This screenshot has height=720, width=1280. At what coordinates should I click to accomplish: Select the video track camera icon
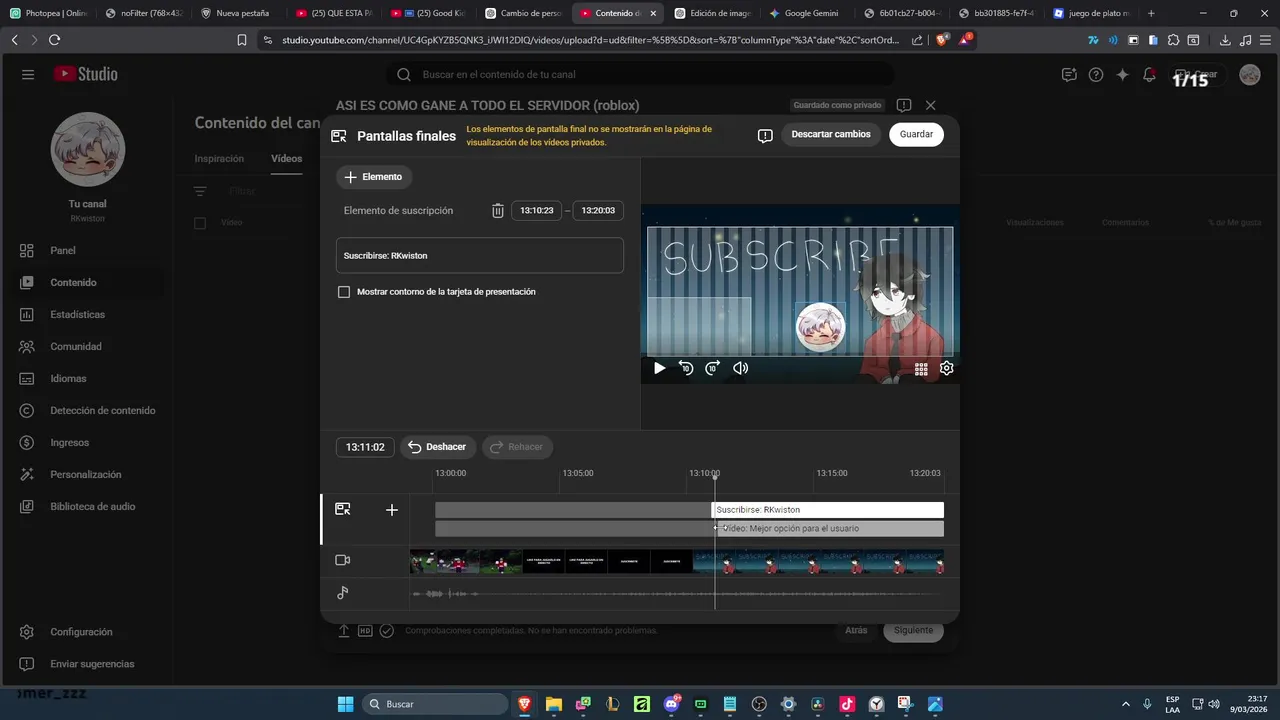[x=343, y=560]
